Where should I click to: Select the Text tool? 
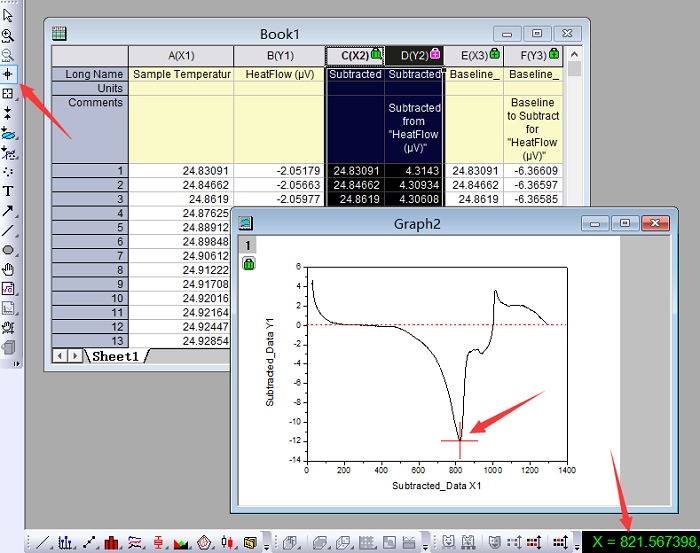click(x=8, y=191)
